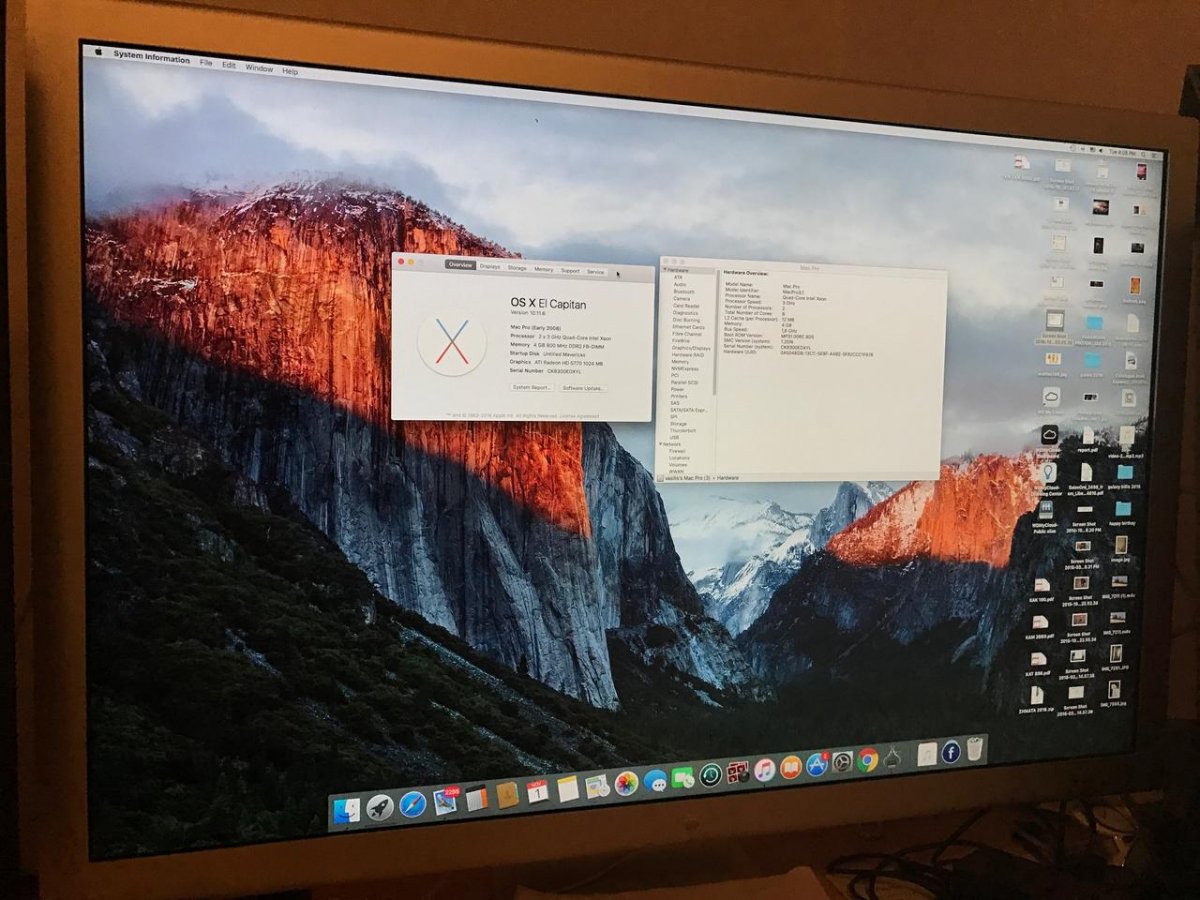Click the Launchpad rocket icon

click(380, 806)
